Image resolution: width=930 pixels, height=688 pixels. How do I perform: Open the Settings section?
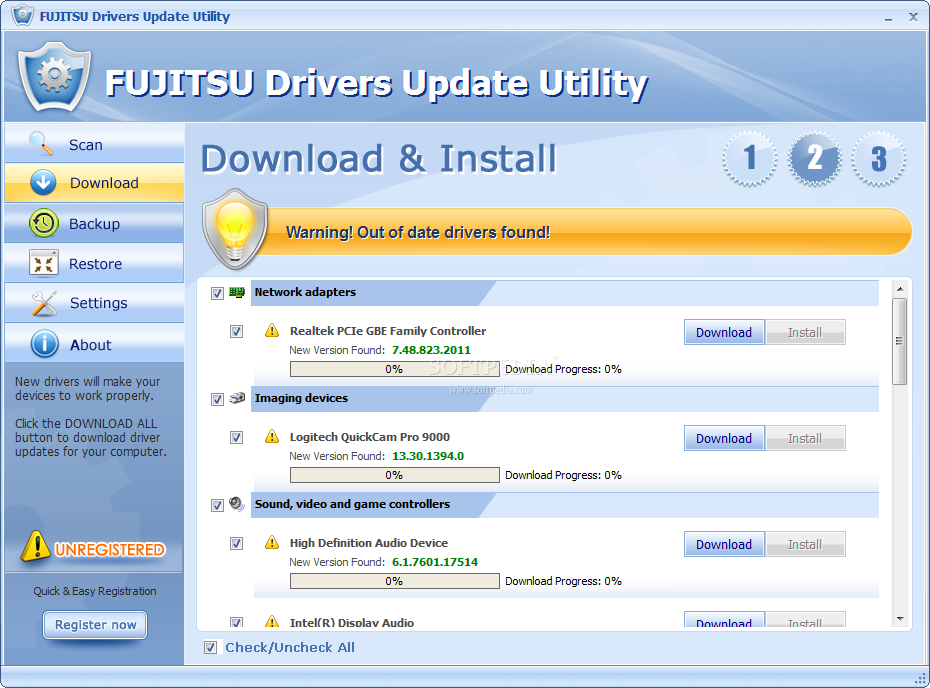94,303
